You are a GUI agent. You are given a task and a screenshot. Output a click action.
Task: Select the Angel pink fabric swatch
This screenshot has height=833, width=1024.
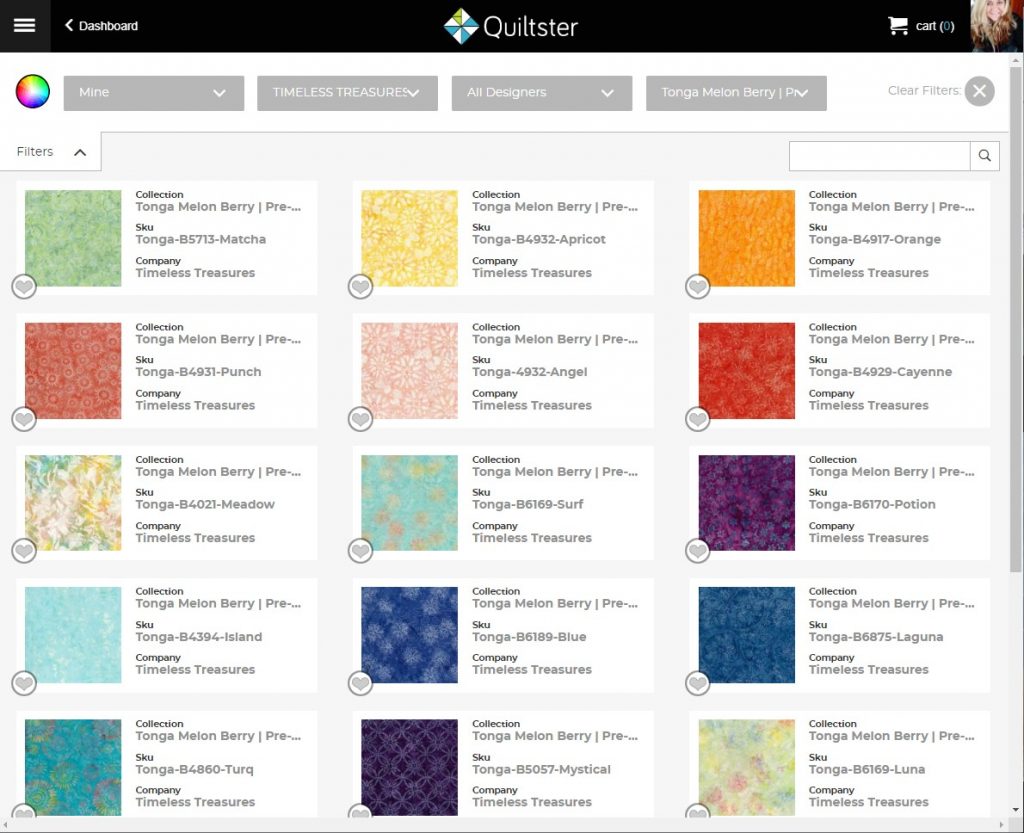tap(409, 371)
